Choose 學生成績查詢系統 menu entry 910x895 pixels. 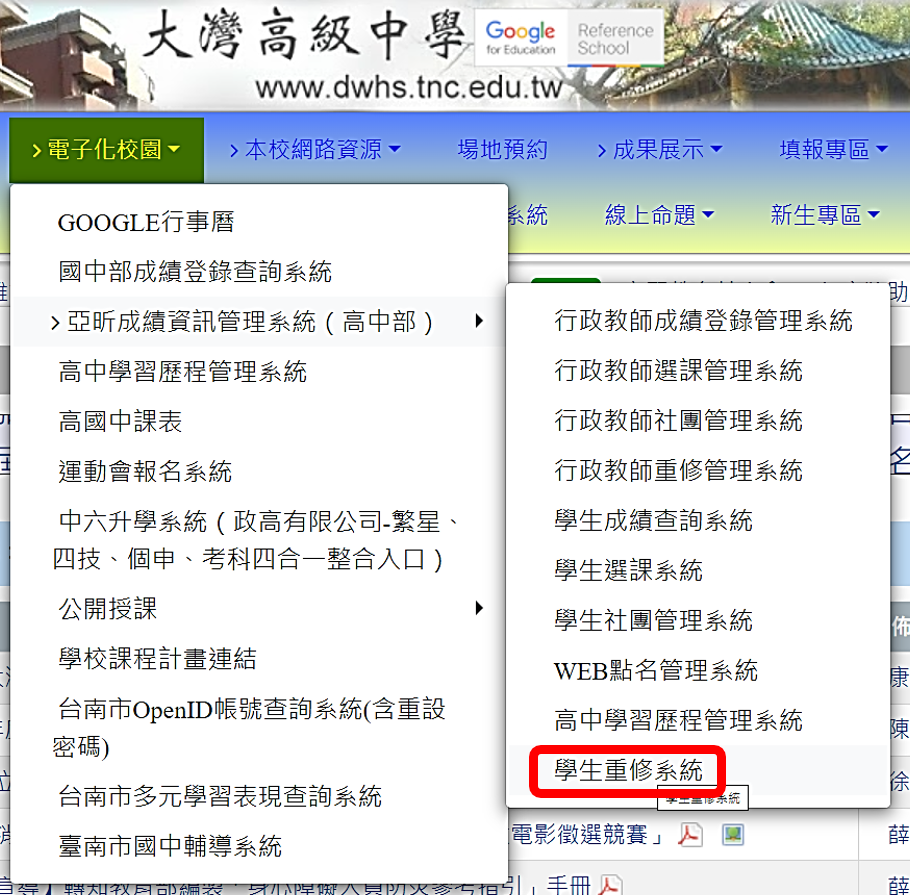[653, 521]
